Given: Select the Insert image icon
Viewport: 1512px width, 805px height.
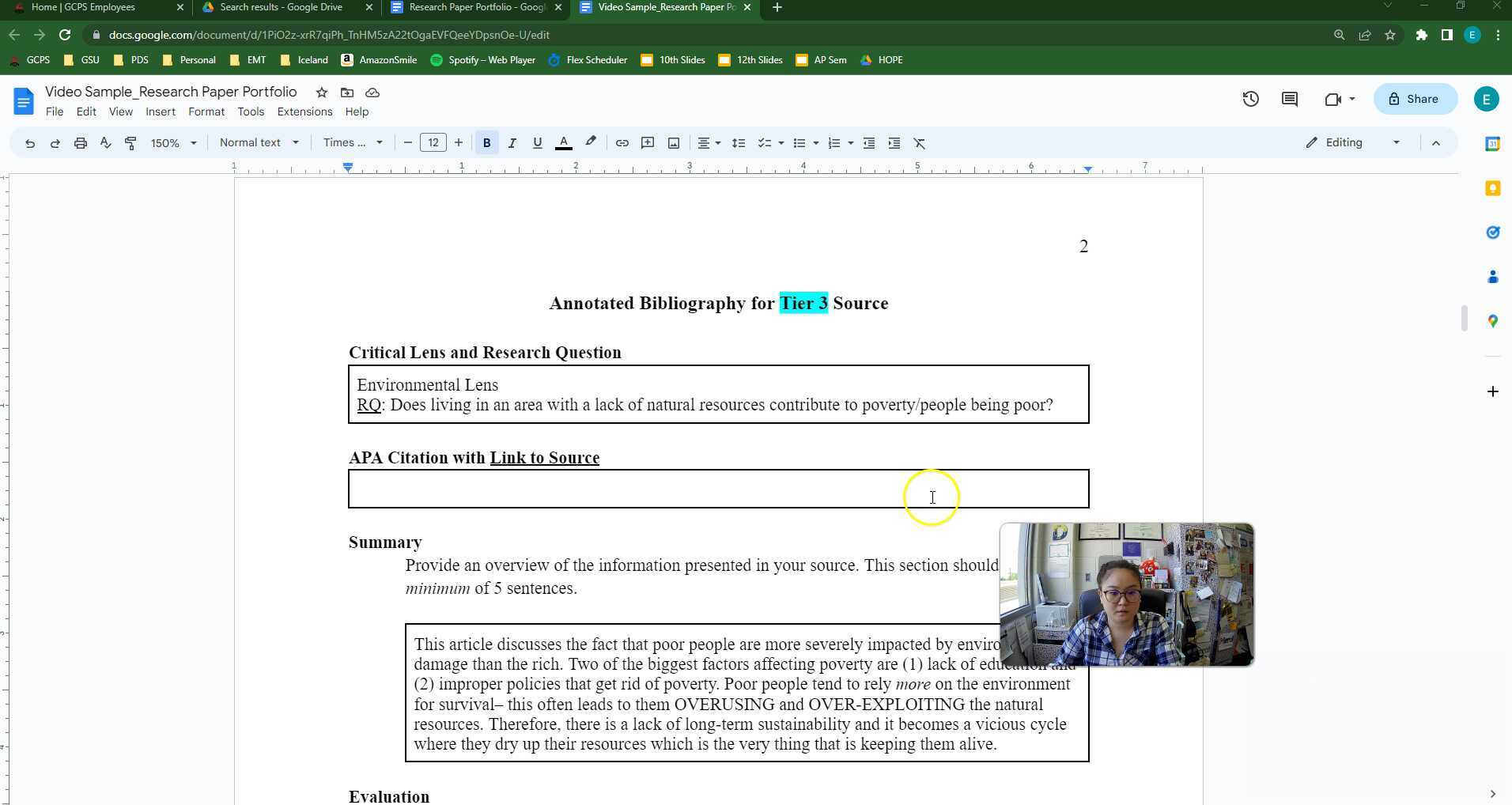Looking at the screenshot, I should (x=673, y=143).
